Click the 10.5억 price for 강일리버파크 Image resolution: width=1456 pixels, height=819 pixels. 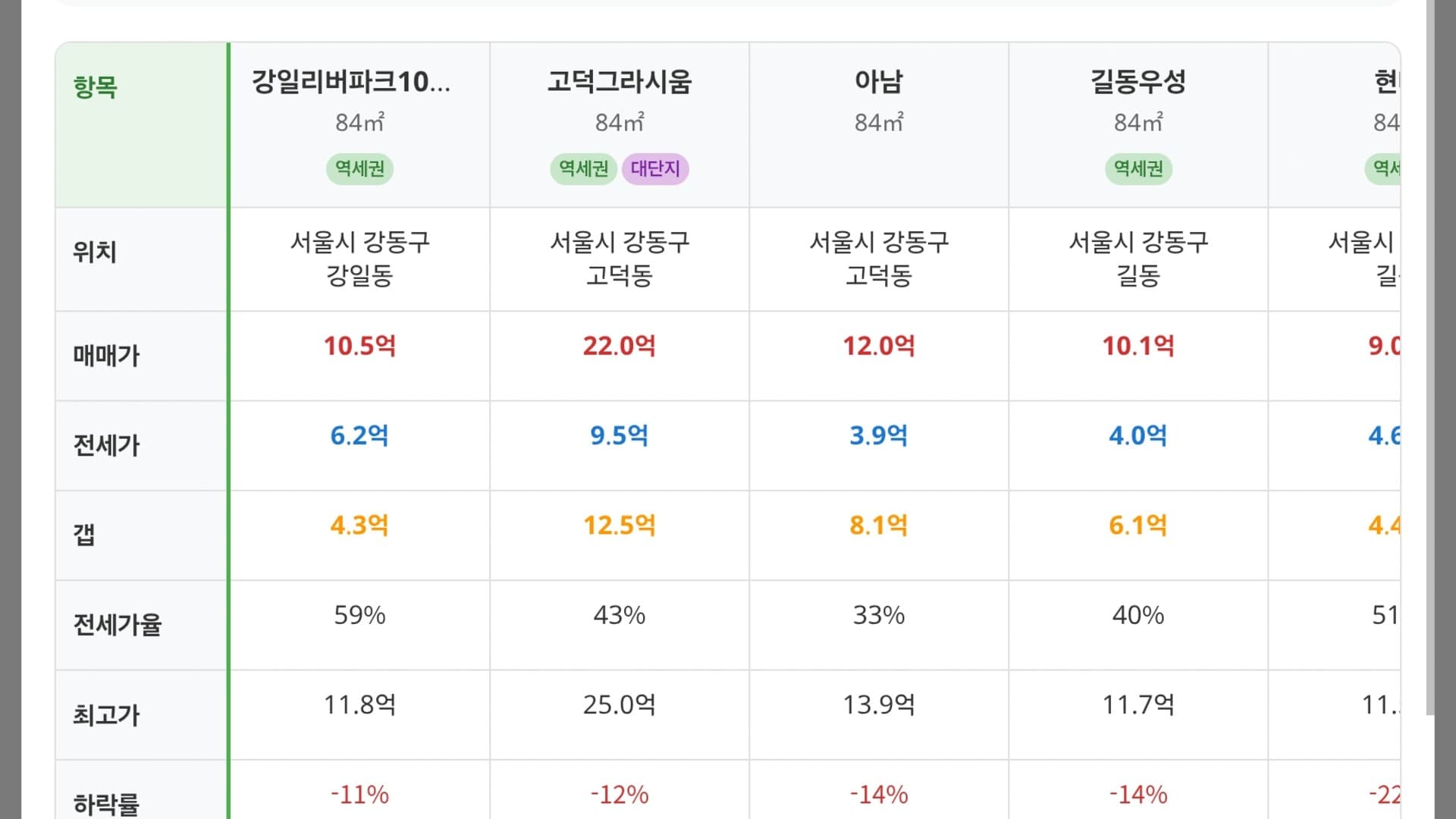(x=359, y=347)
